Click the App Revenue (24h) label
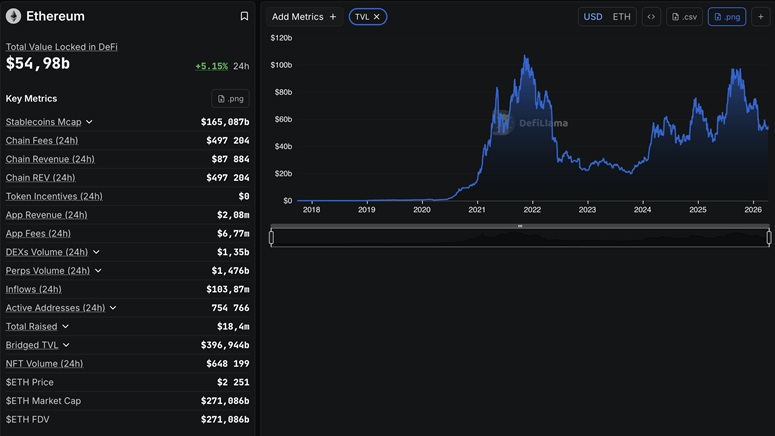The height and width of the screenshot is (436, 775). (46, 215)
